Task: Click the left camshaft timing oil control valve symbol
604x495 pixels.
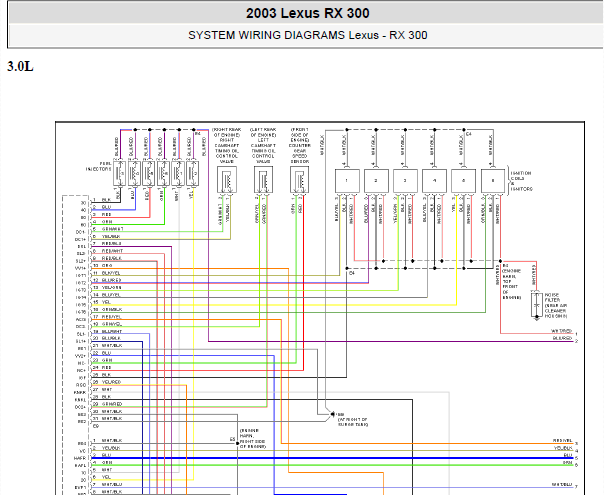Action: pos(263,180)
